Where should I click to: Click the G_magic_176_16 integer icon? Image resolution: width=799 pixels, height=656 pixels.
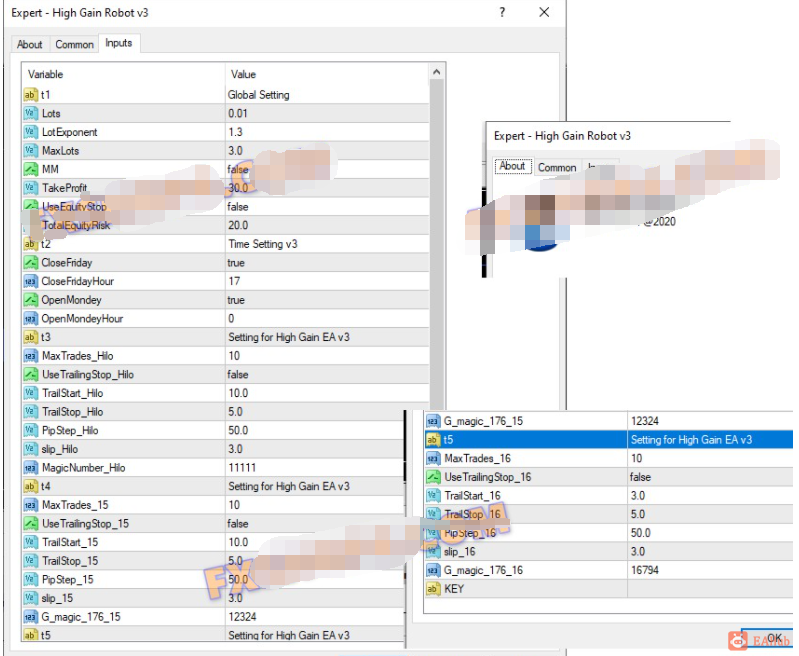(x=433, y=570)
